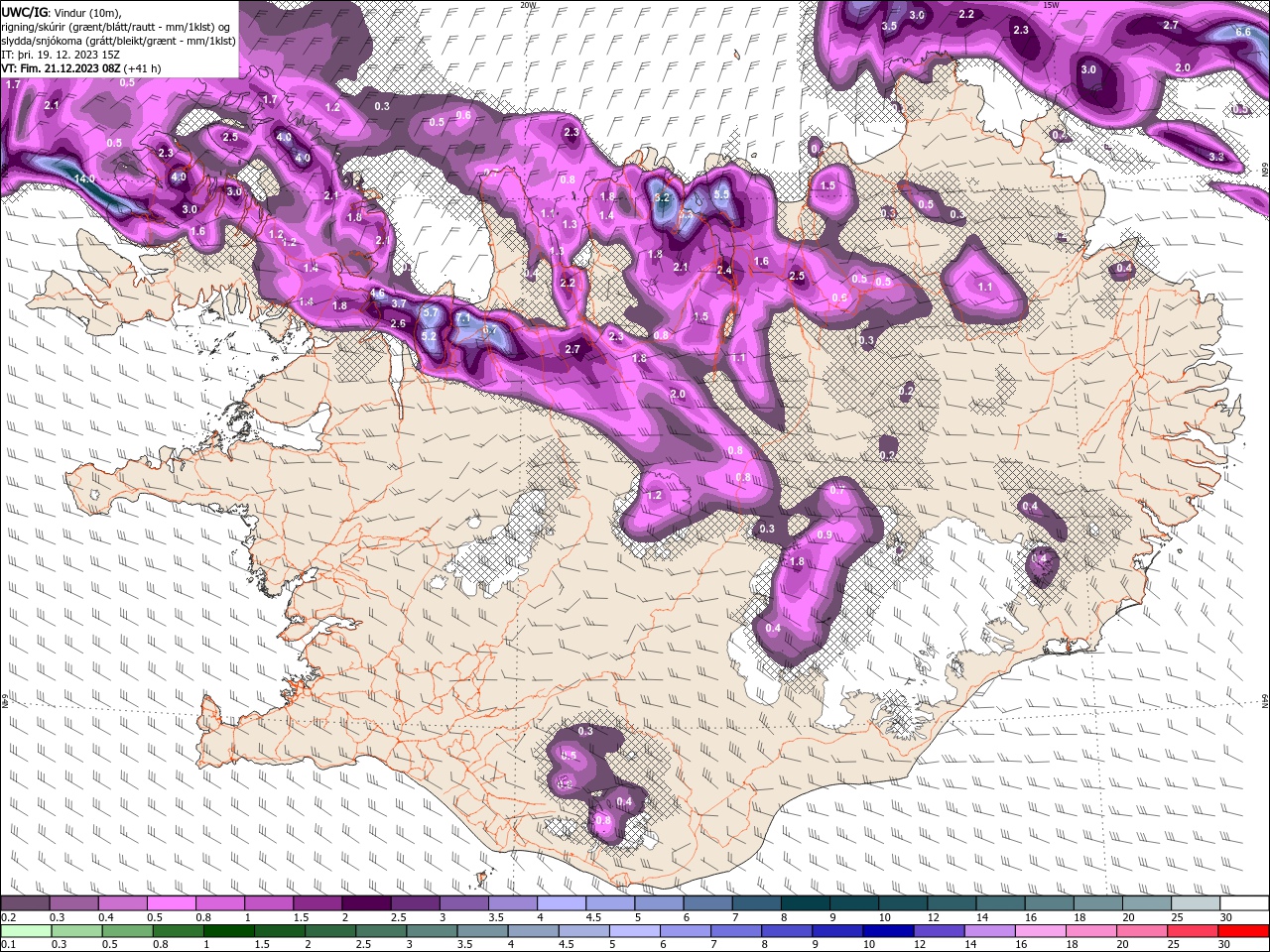Click the 3.7 value label on the map
The image size is (1270, 952).
coord(399,303)
